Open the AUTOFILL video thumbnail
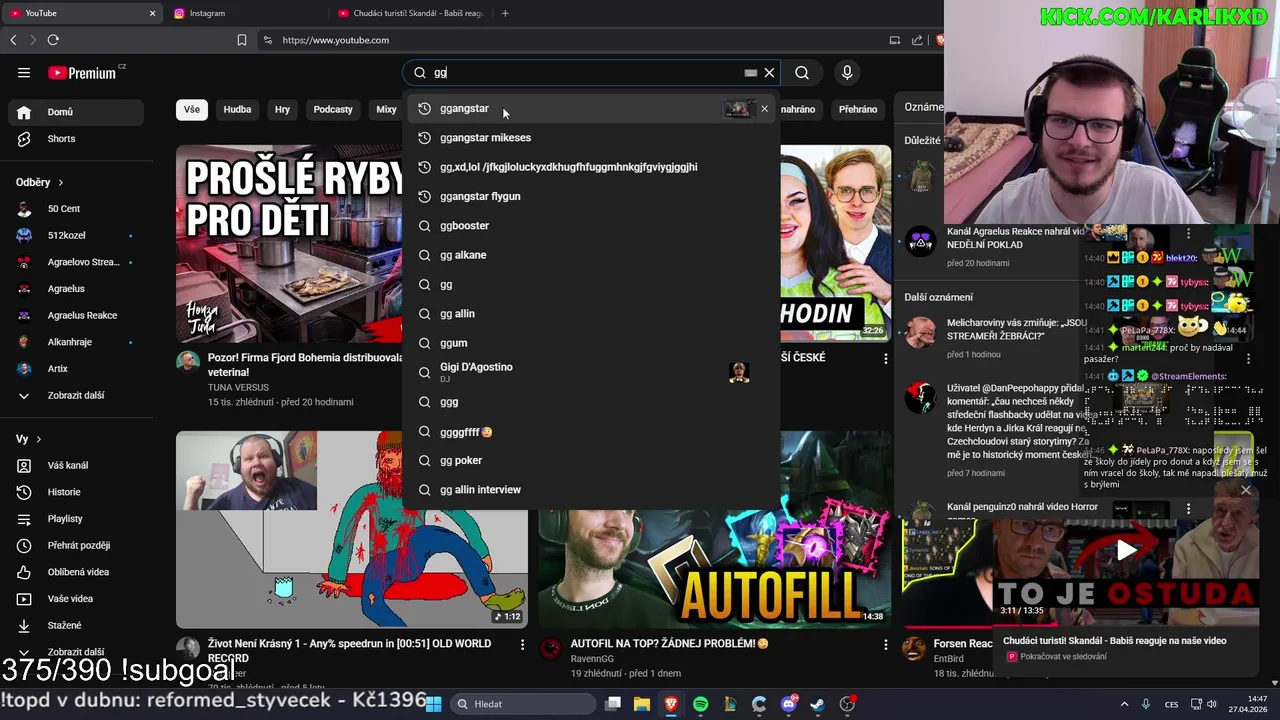Image resolution: width=1280 pixels, height=720 pixels. 714,568
